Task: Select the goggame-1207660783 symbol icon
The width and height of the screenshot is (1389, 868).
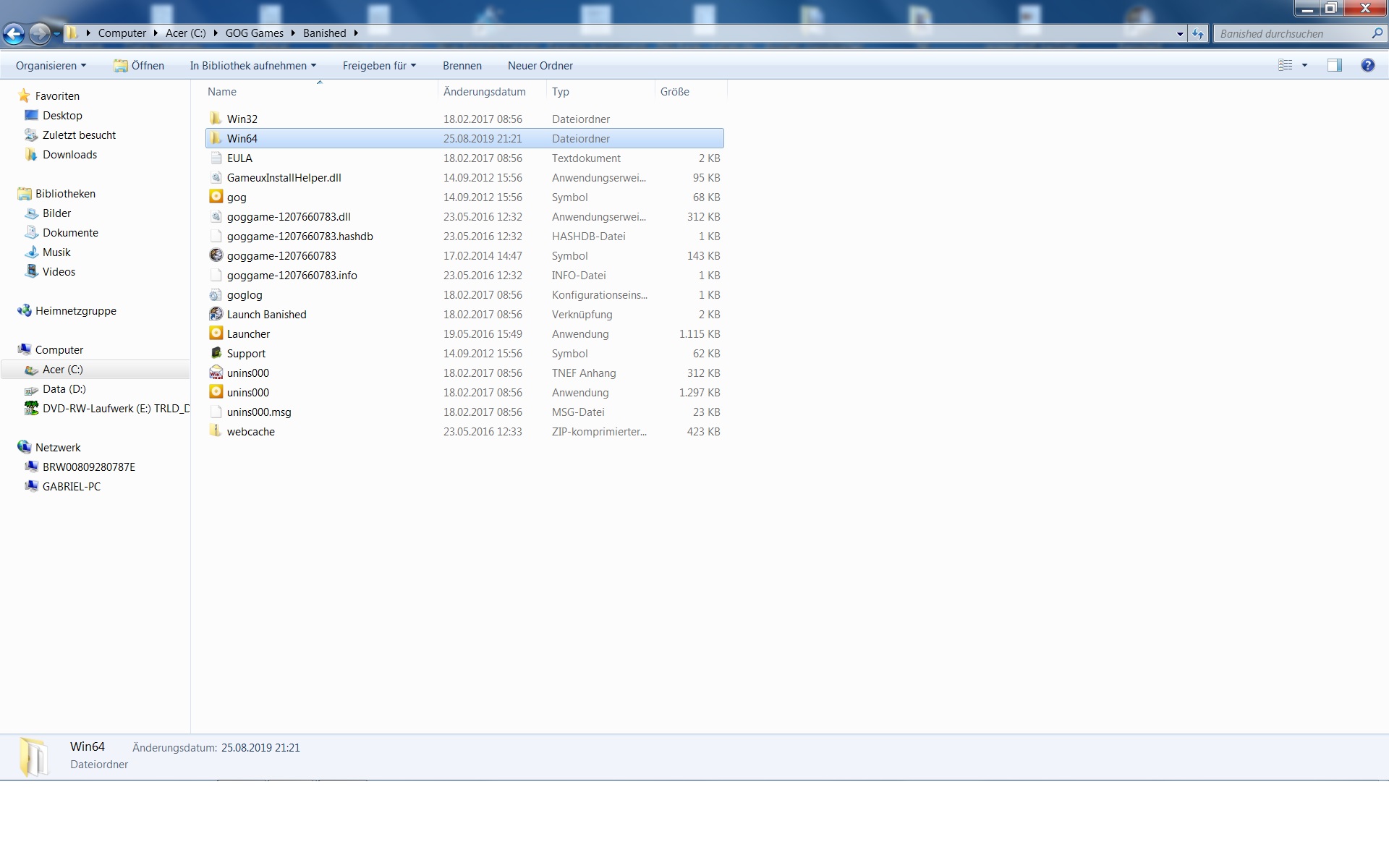Action: [216, 255]
